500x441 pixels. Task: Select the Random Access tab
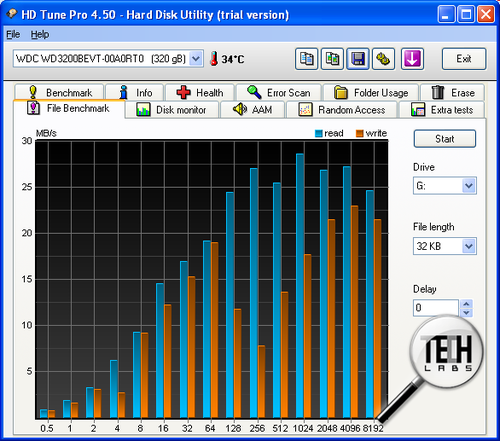(x=342, y=110)
